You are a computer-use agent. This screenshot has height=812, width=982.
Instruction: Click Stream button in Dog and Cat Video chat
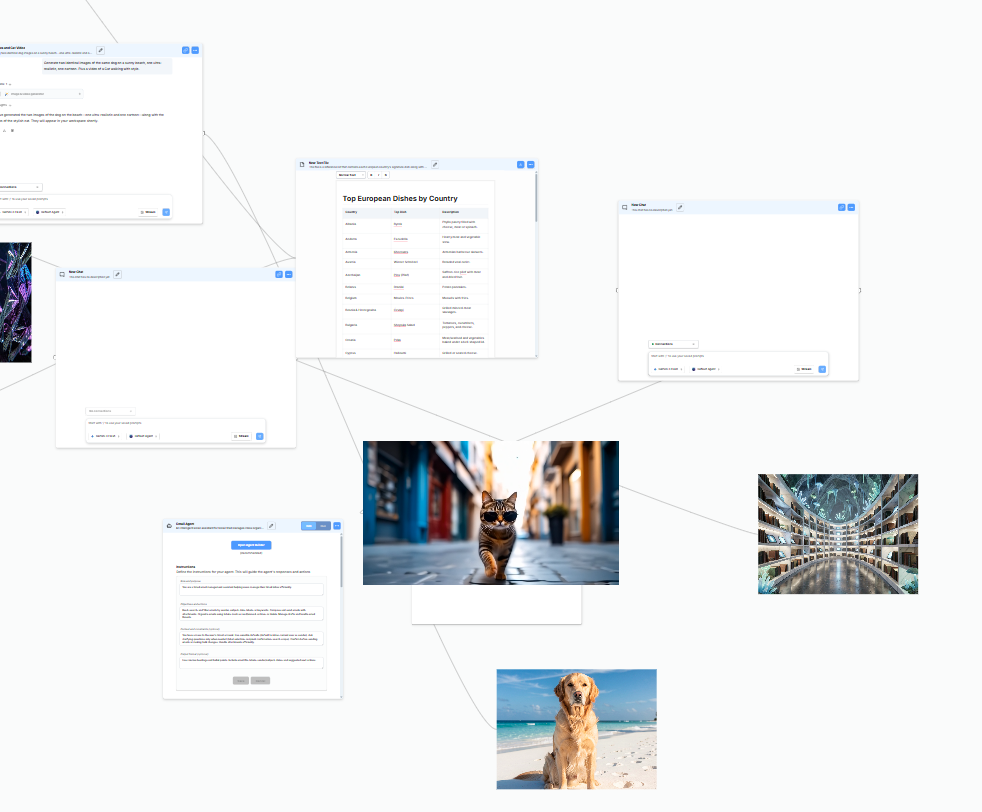pos(148,212)
